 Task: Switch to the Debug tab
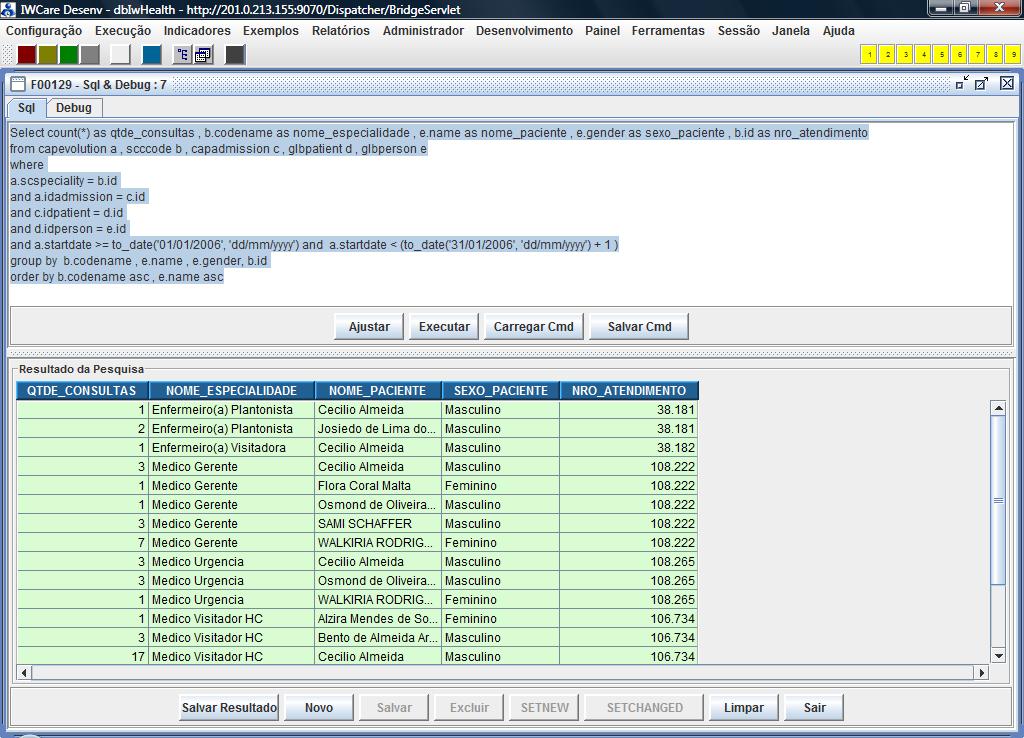tap(74, 108)
